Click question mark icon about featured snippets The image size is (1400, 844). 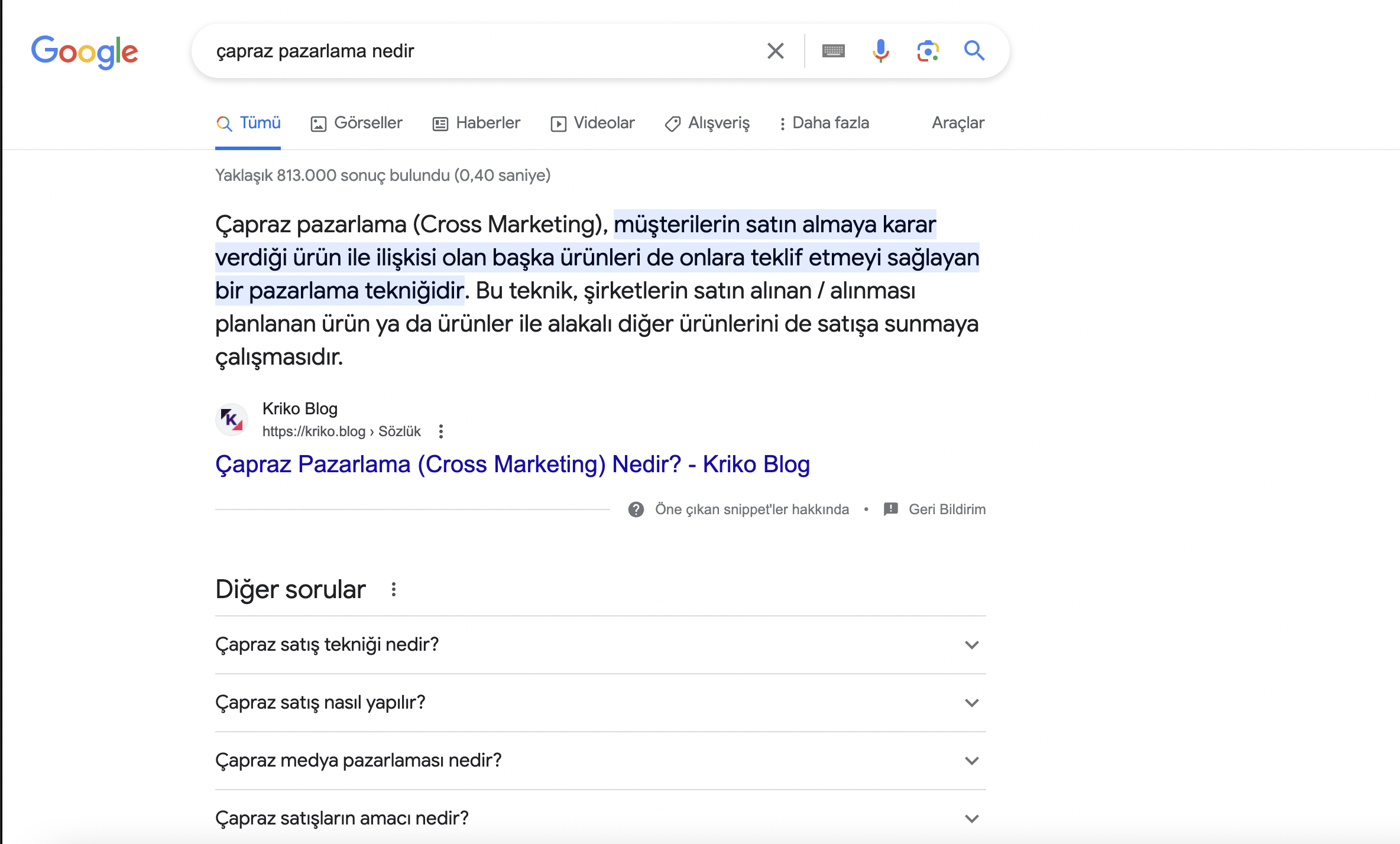636,509
